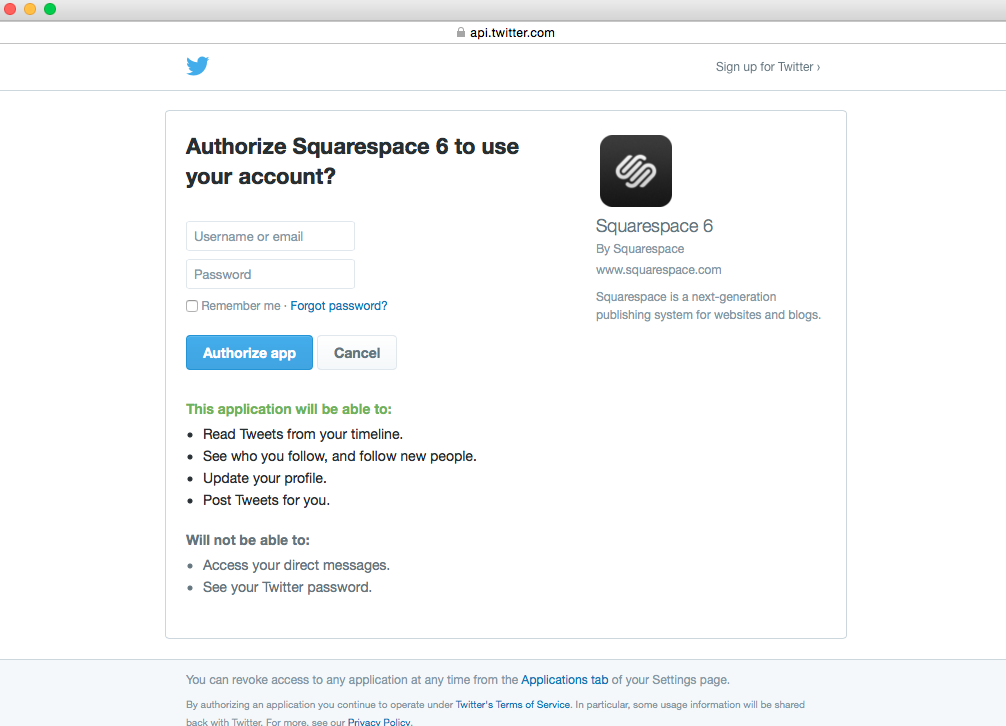Click the lock icon in address bar
Screen dimensions: 1006x726
(461, 32)
